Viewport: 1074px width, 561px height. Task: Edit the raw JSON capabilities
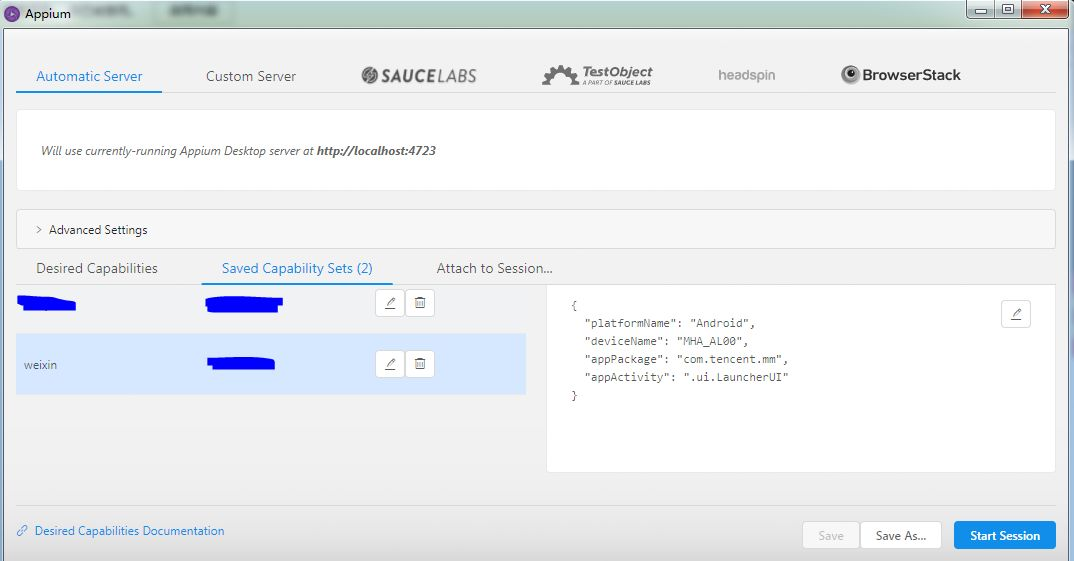[x=1016, y=314]
